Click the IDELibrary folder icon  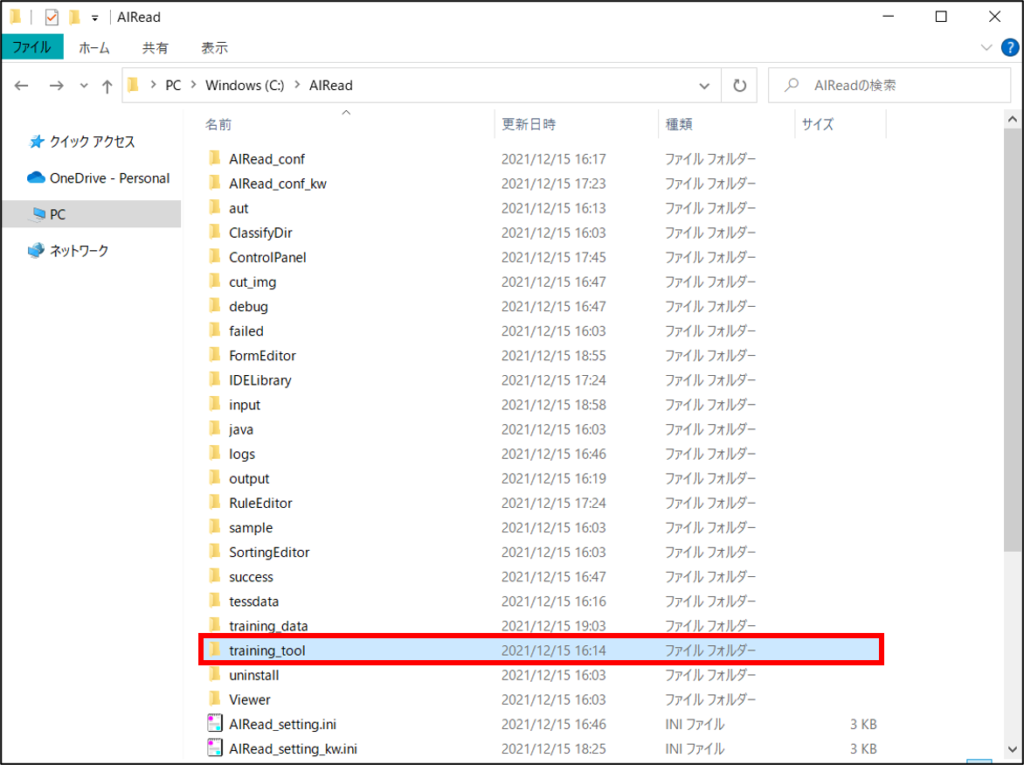pos(214,380)
